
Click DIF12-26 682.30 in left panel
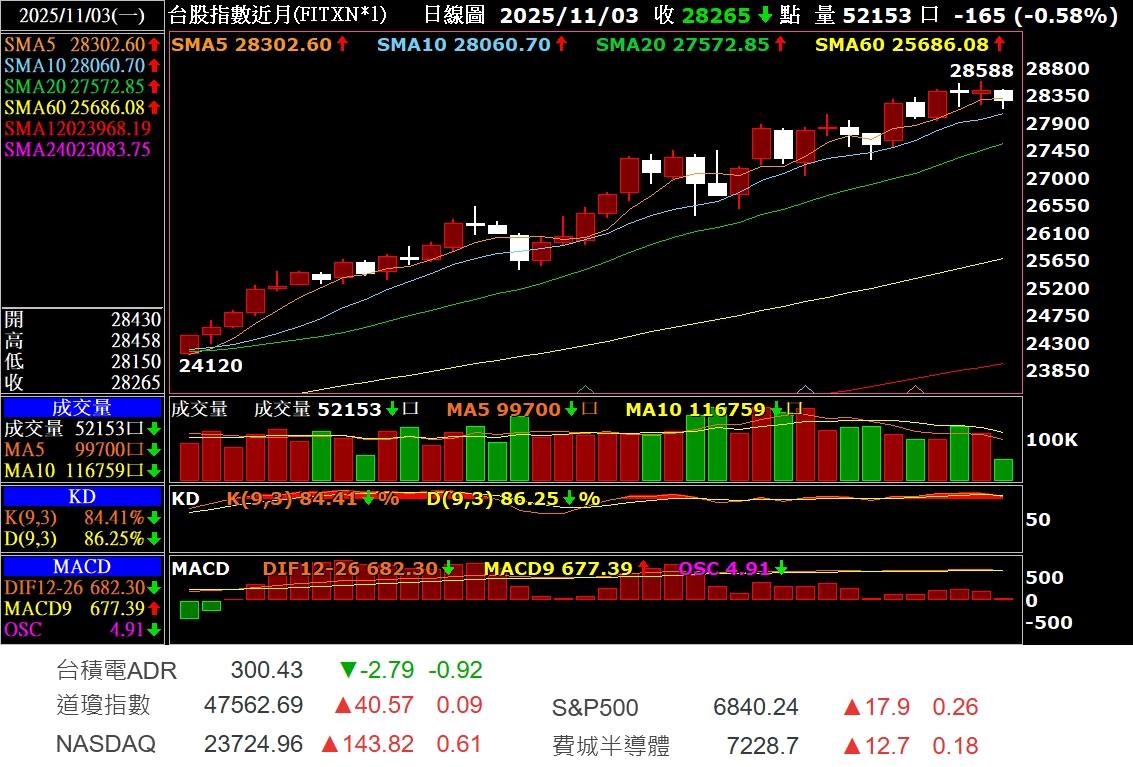(x=82, y=588)
